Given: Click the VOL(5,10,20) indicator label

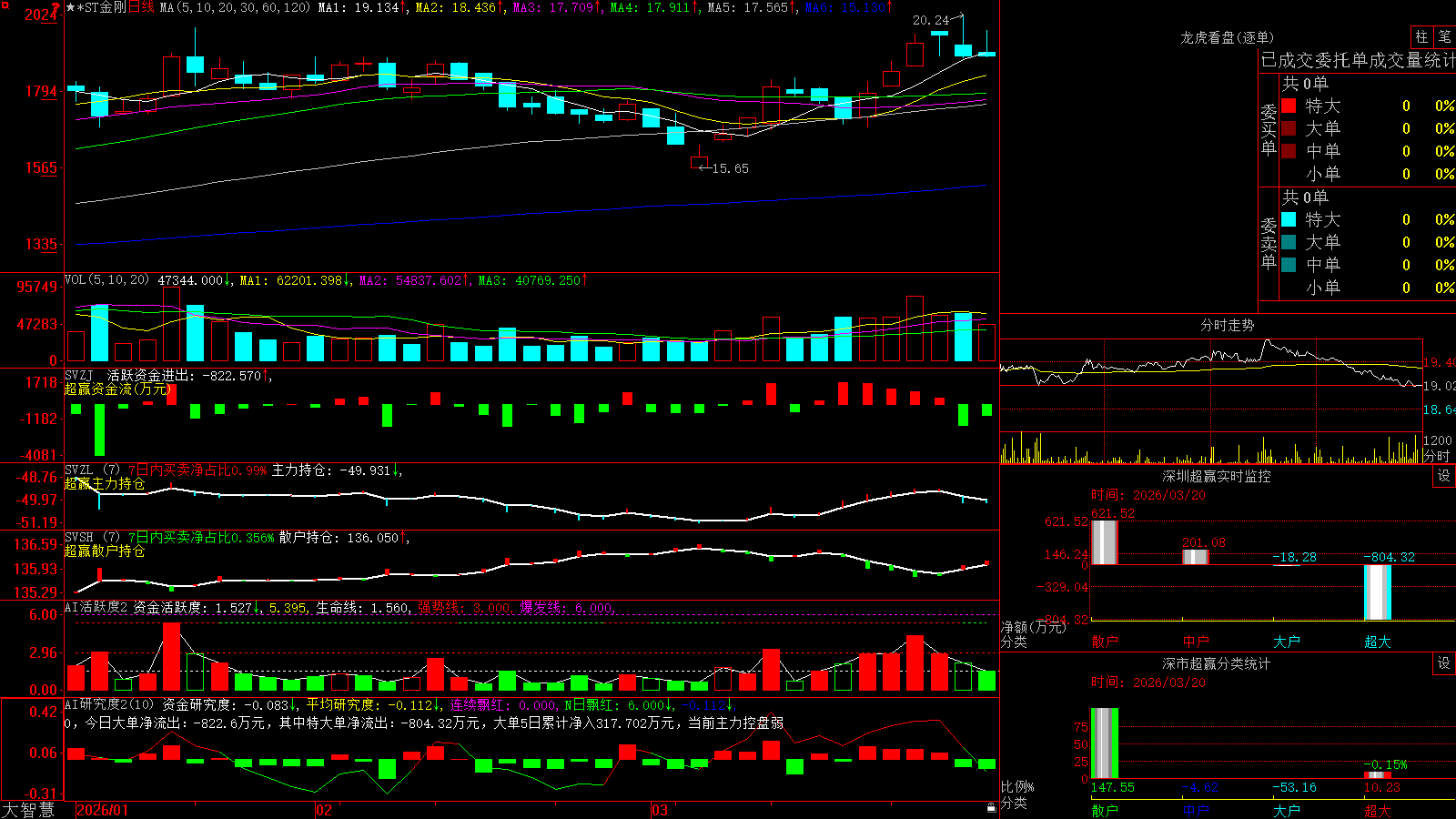Looking at the screenshot, I should click(106, 280).
